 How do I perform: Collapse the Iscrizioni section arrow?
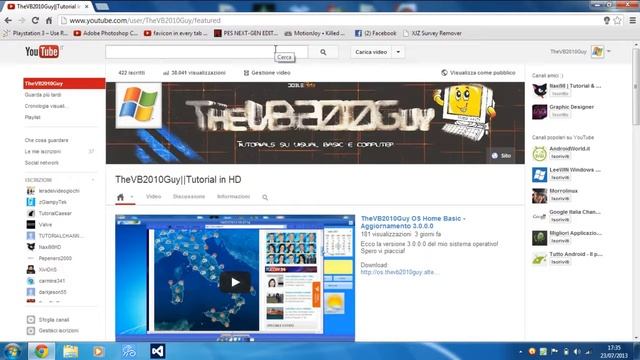click(93, 180)
